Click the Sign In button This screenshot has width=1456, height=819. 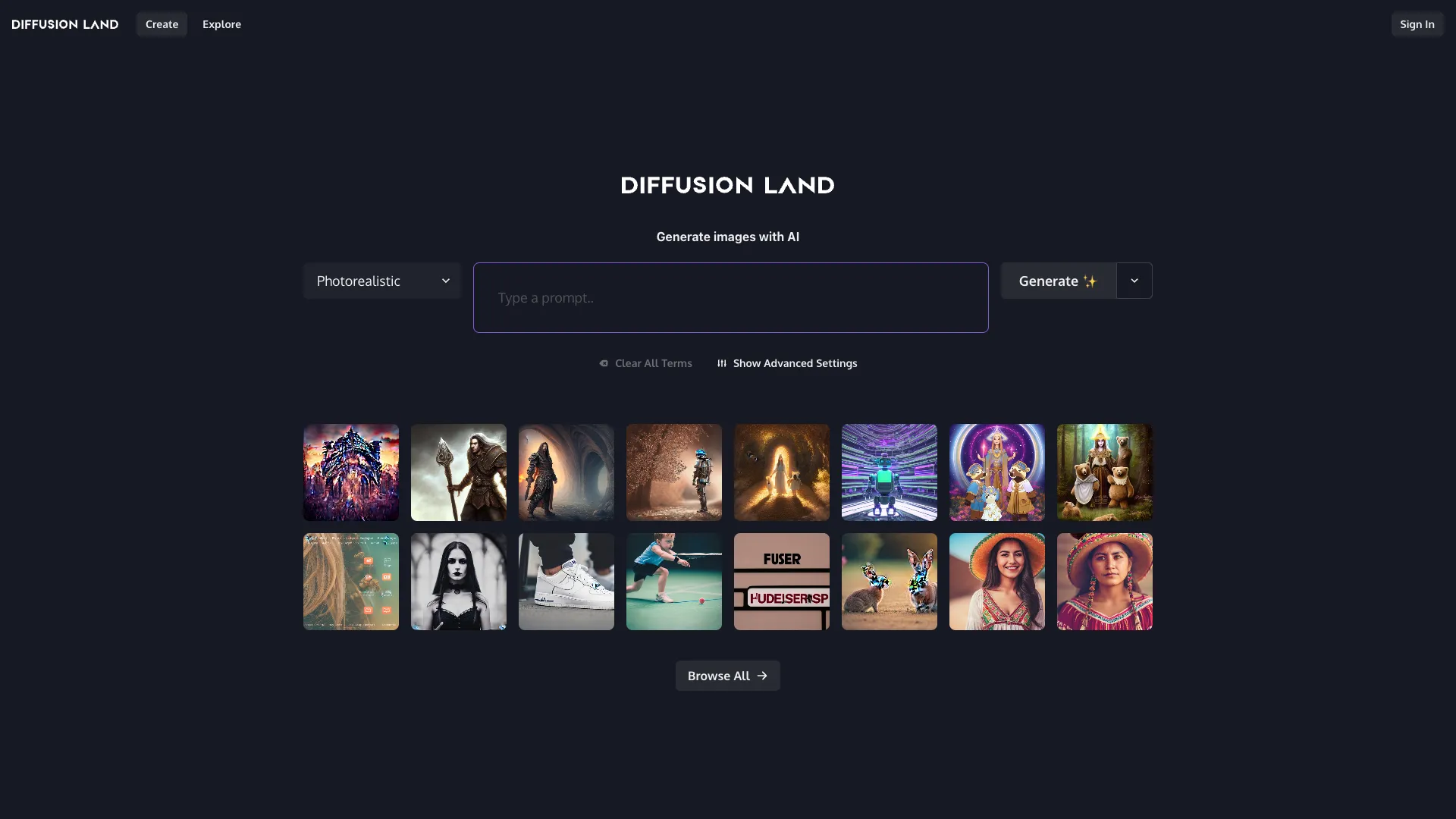pyautogui.click(x=1417, y=24)
